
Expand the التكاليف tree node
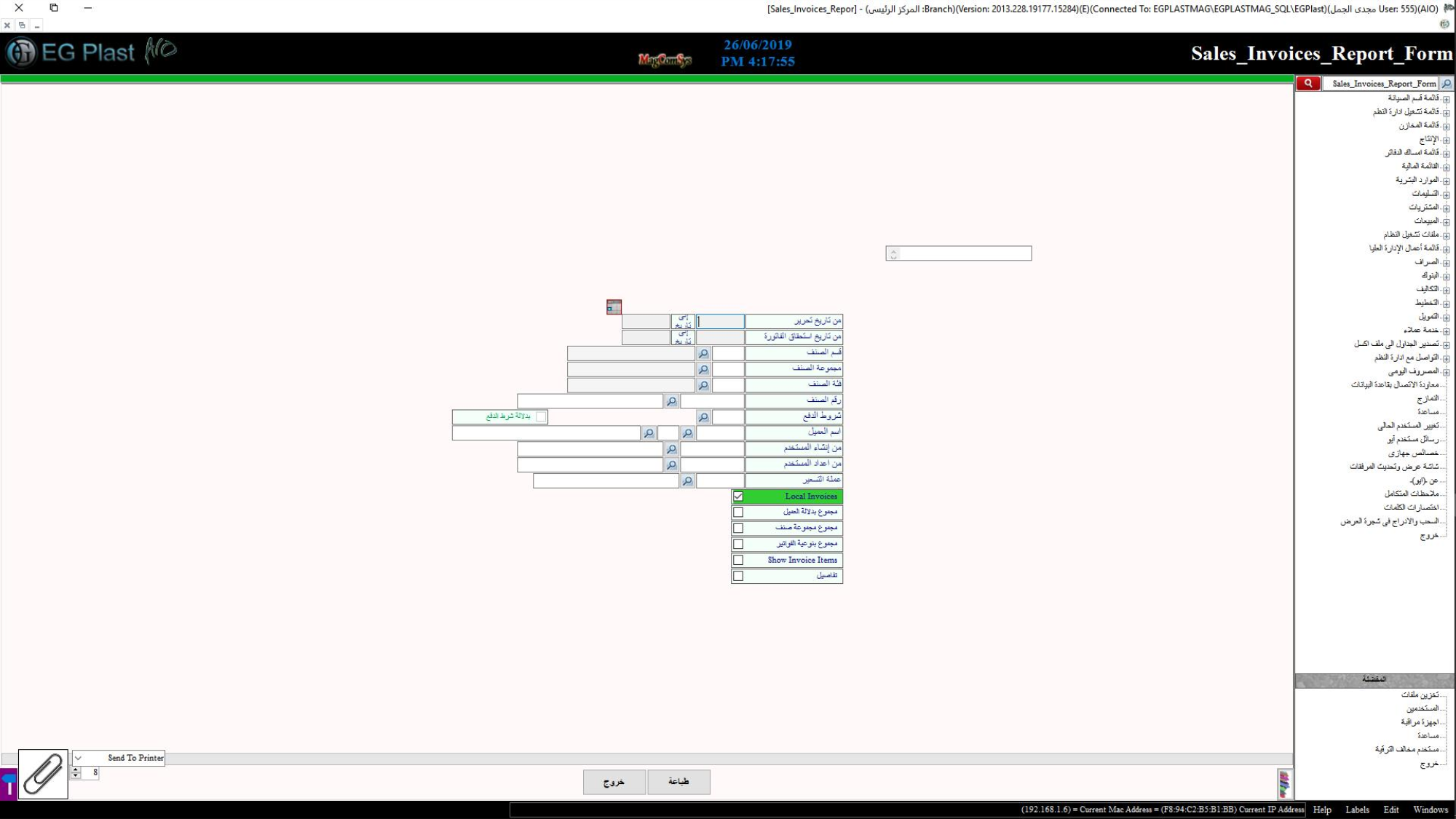point(1446,290)
